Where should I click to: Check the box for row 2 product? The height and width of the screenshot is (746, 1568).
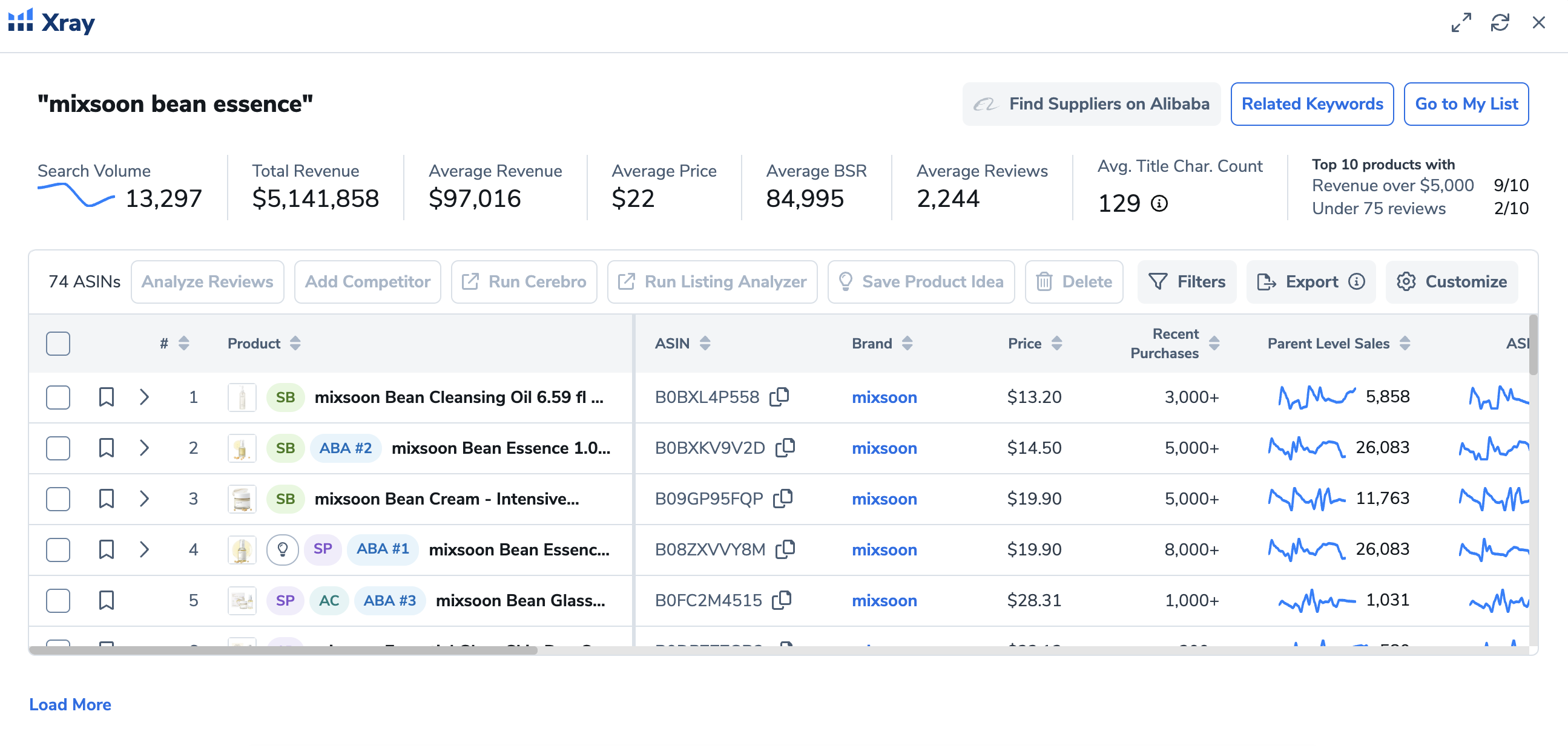coord(58,448)
